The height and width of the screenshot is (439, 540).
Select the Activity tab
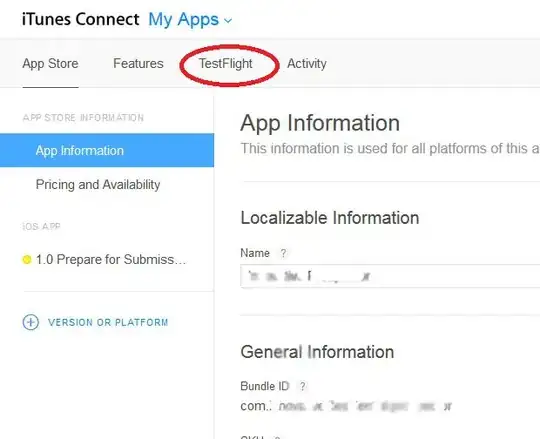[x=307, y=64]
